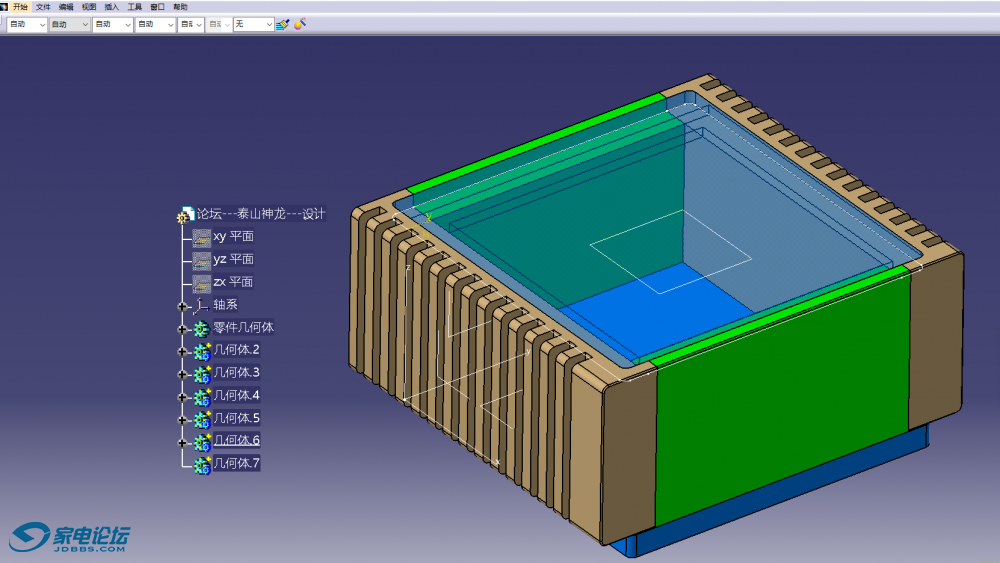Select the yz 平面 plane icon
Screen dimensions: 1000x563
tap(202, 260)
